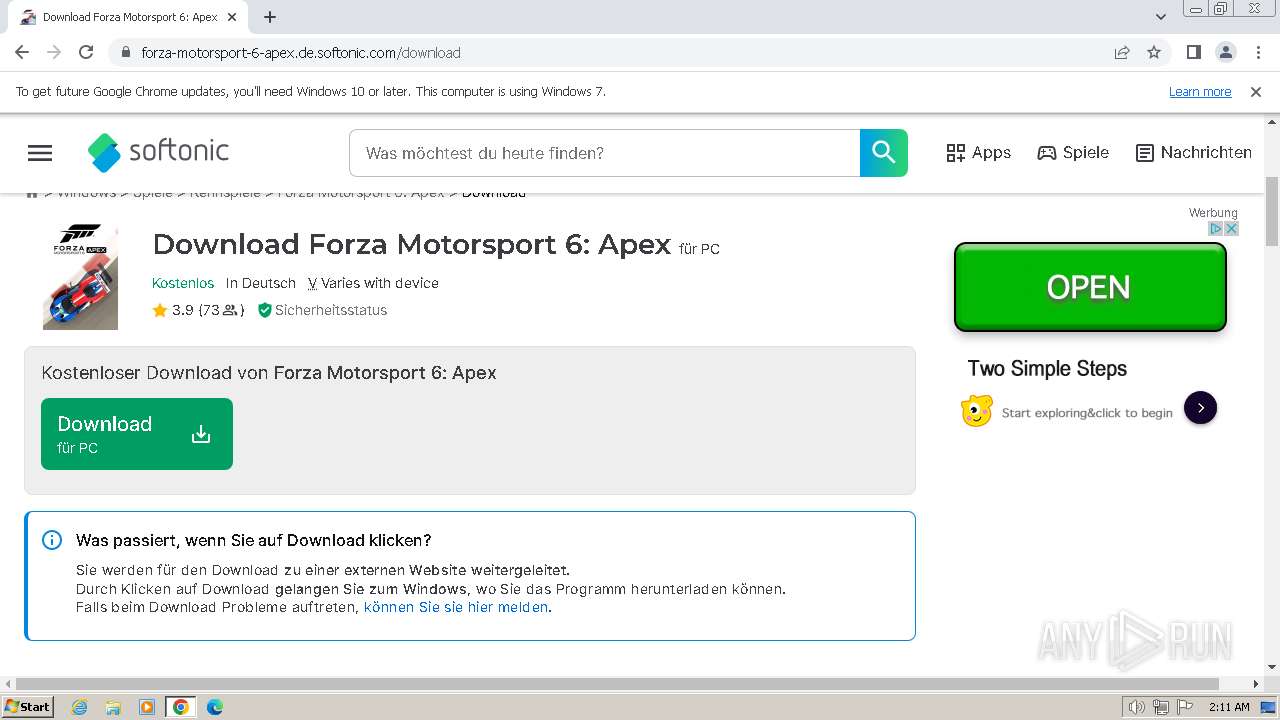The image size is (1280, 720).
Task: Focus the 'Was möchtest du heute finden?' search field
Action: (604, 153)
